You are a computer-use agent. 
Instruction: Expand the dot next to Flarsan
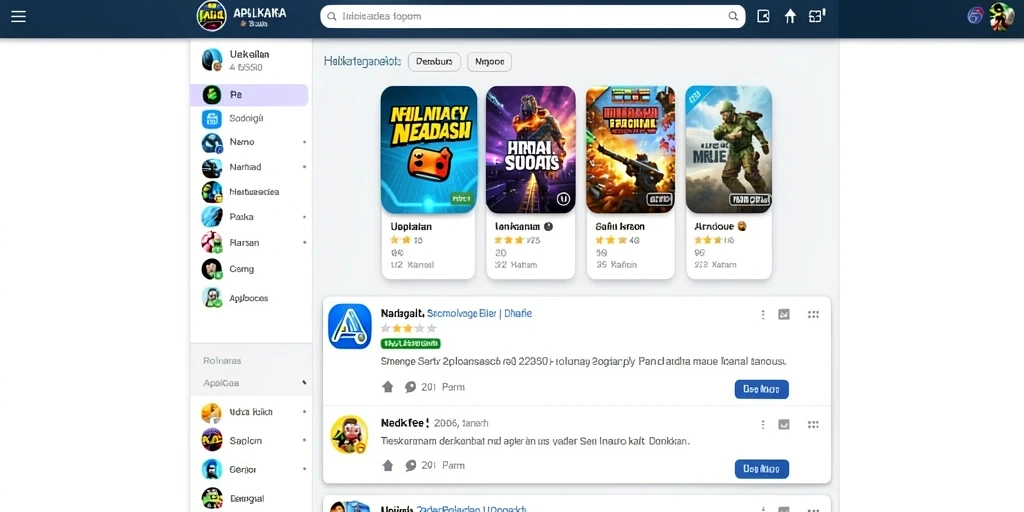pos(304,242)
